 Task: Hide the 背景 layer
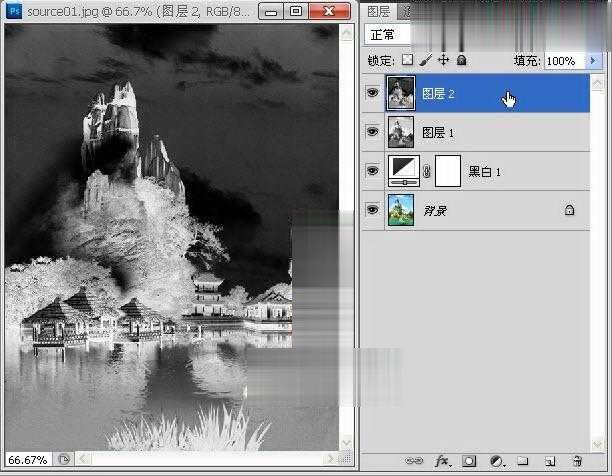point(372,210)
